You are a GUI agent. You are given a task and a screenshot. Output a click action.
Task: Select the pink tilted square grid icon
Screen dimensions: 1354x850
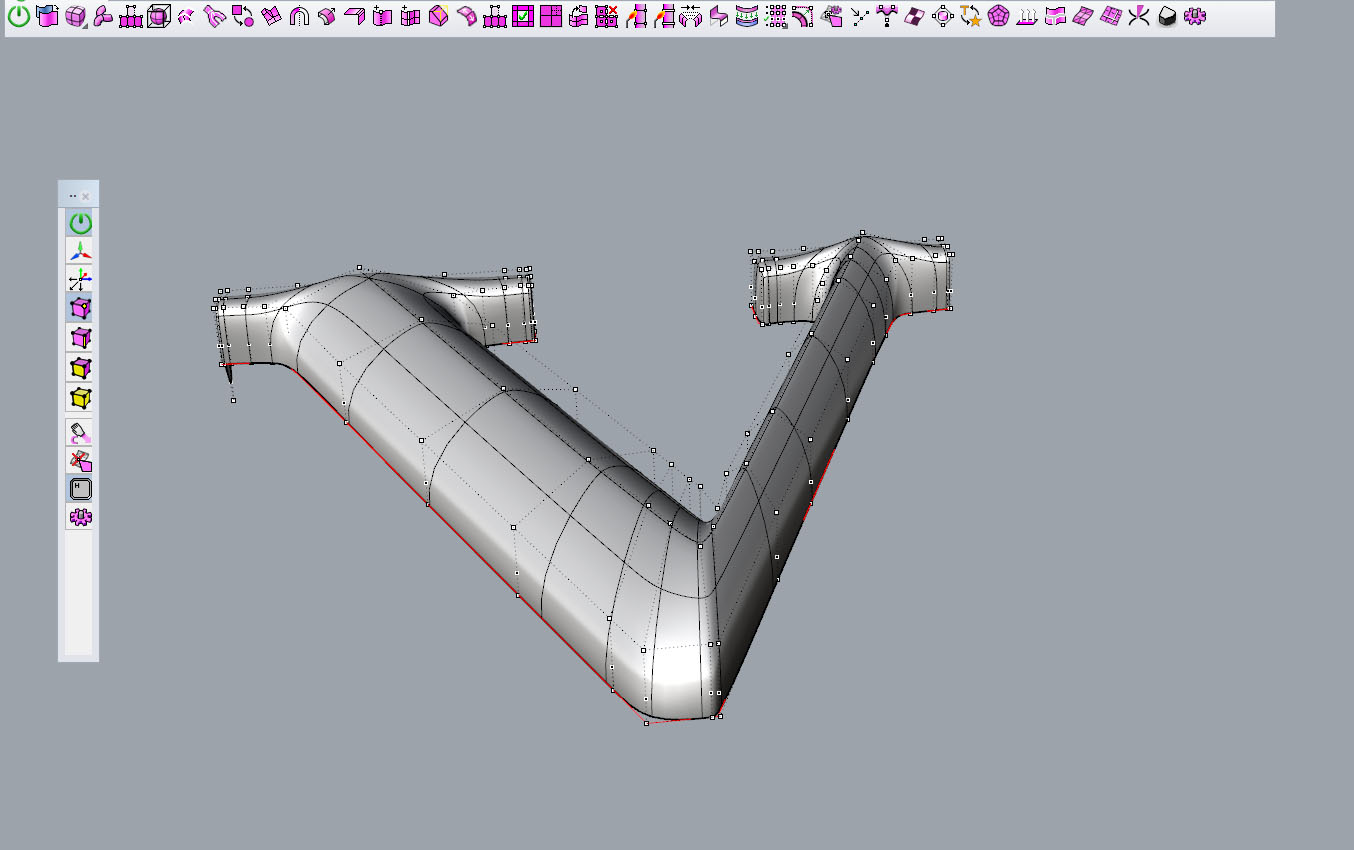(x=1111, y=16)
